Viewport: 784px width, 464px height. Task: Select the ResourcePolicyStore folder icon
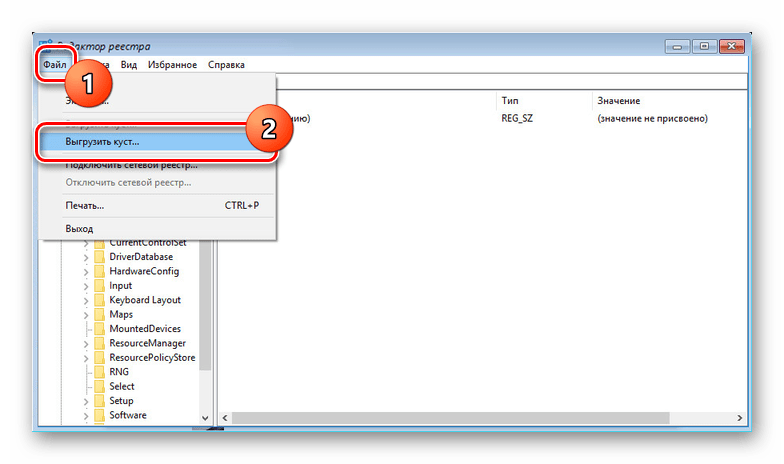(x=100, y=358)
